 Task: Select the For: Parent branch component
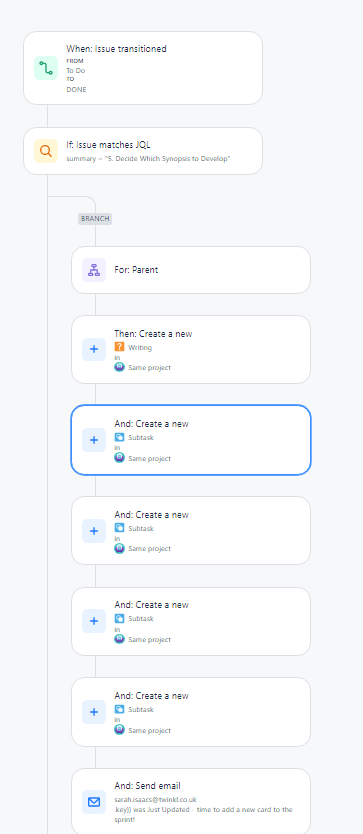click(x=191, y=270)
